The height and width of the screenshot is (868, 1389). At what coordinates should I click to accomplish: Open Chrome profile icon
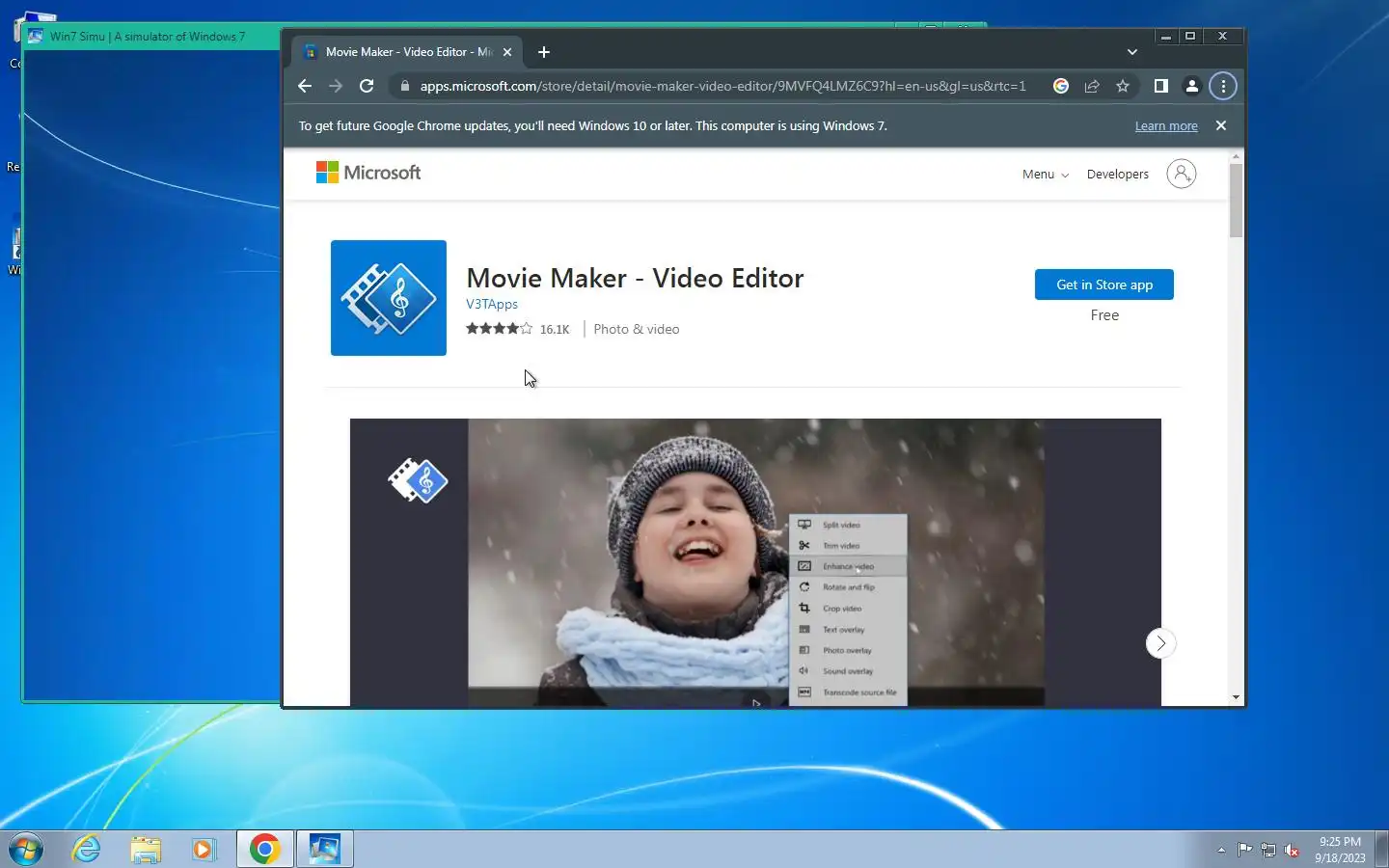point(1192,86)
